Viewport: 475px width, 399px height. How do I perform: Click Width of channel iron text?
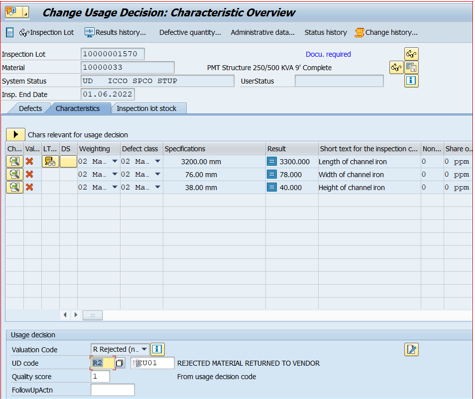[x=351, y=175]
